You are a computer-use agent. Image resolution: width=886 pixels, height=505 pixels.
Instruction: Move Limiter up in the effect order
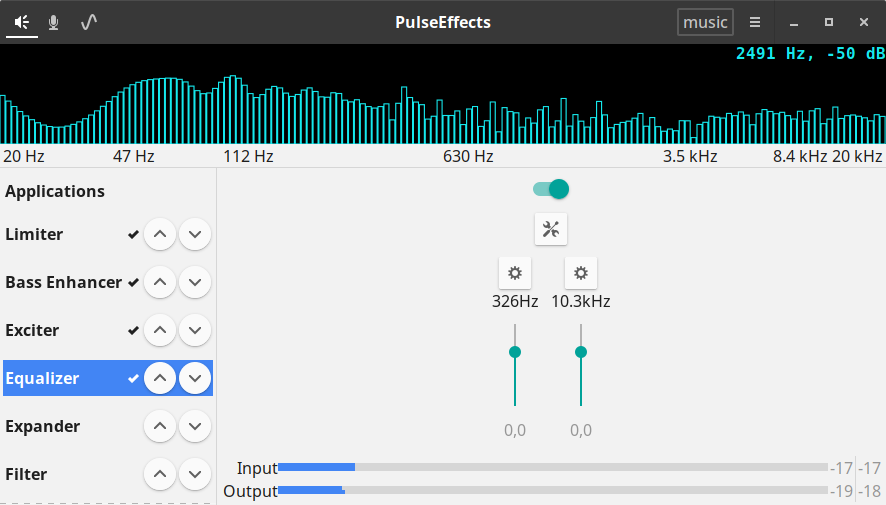(160, 234)
